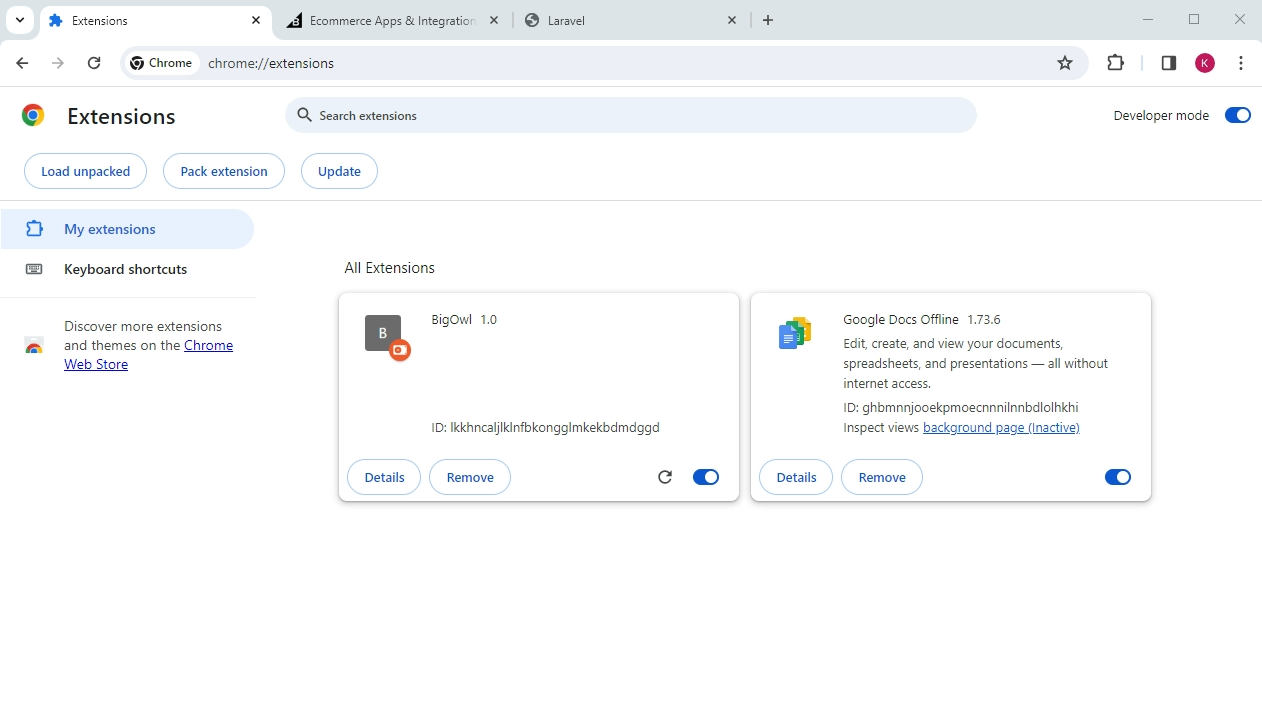Click the bookmark star icon

[1065, 63]
